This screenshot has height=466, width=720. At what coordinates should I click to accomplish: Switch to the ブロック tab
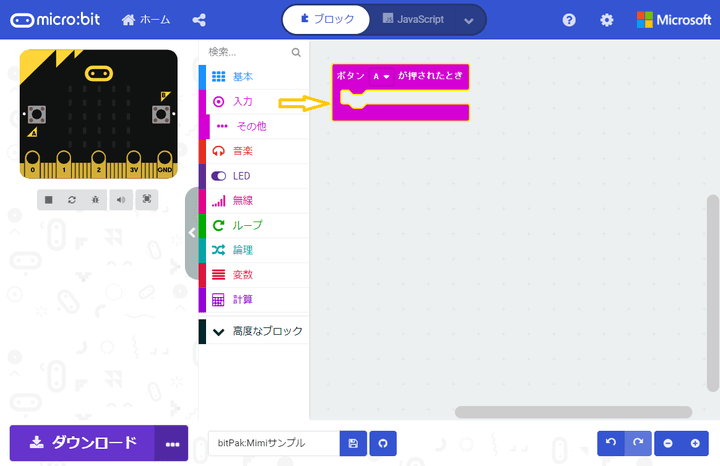pos(326,19)
